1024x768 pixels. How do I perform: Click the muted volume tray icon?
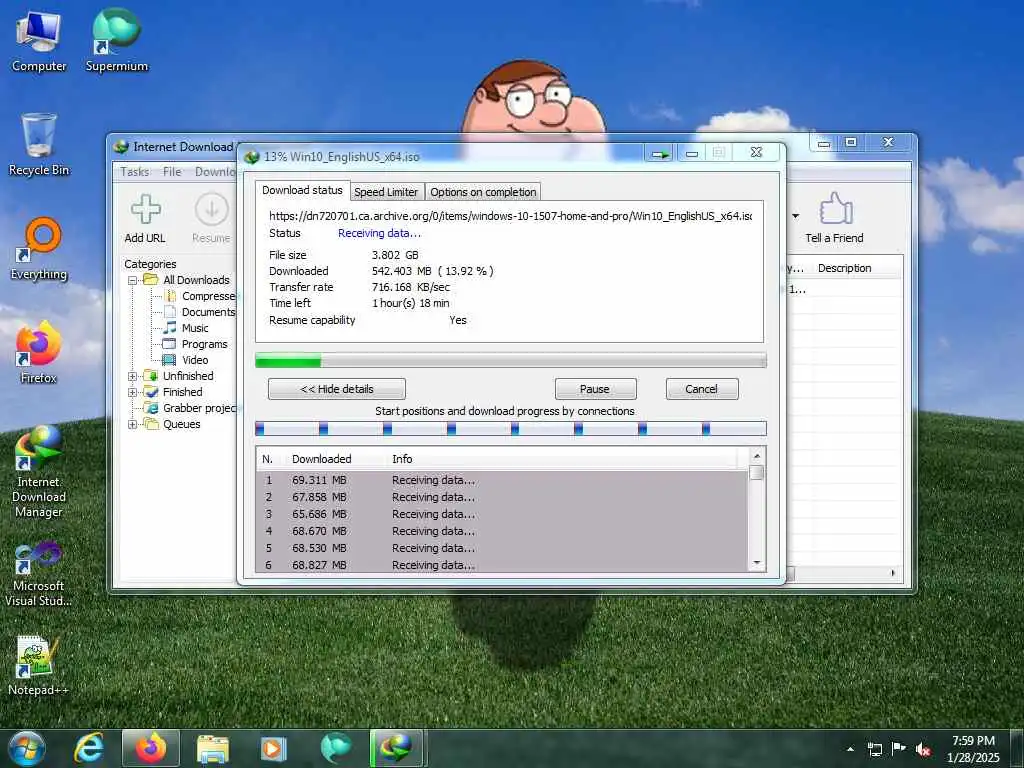[x=923, y=749]
